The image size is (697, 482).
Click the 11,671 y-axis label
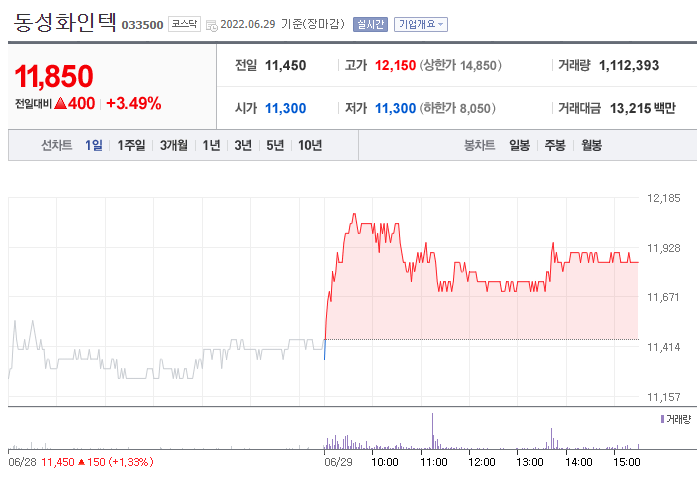pyautogui.click(x=663, y=297)
